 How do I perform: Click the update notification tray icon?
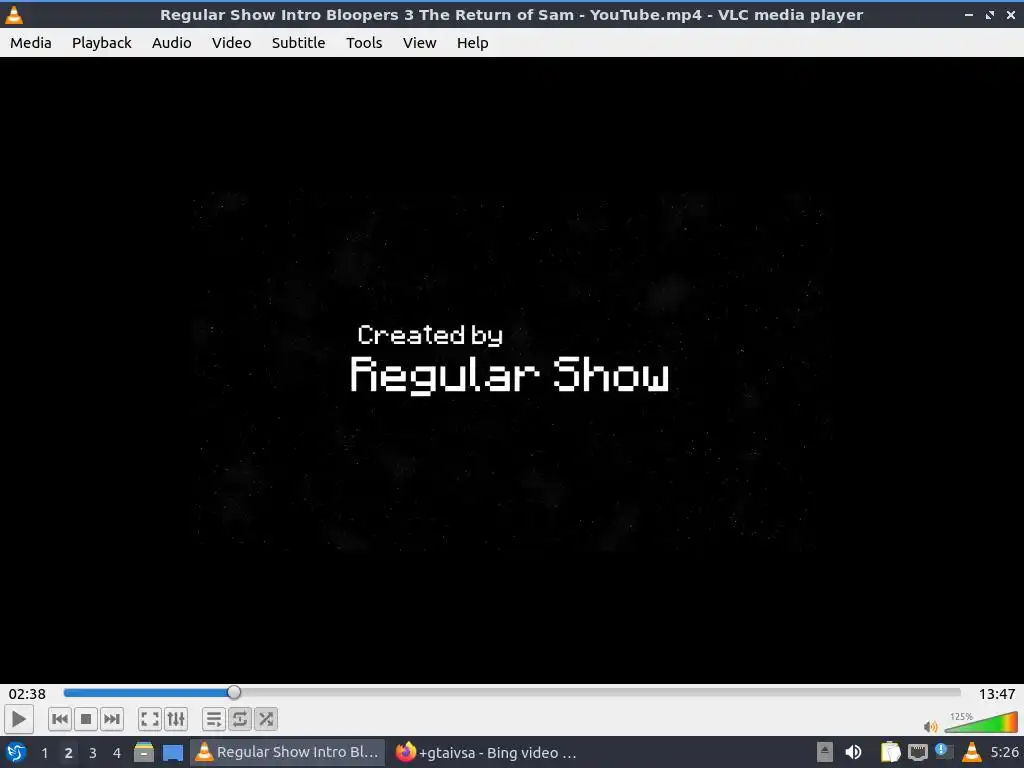pyautogui.click(x=944, y=752)
